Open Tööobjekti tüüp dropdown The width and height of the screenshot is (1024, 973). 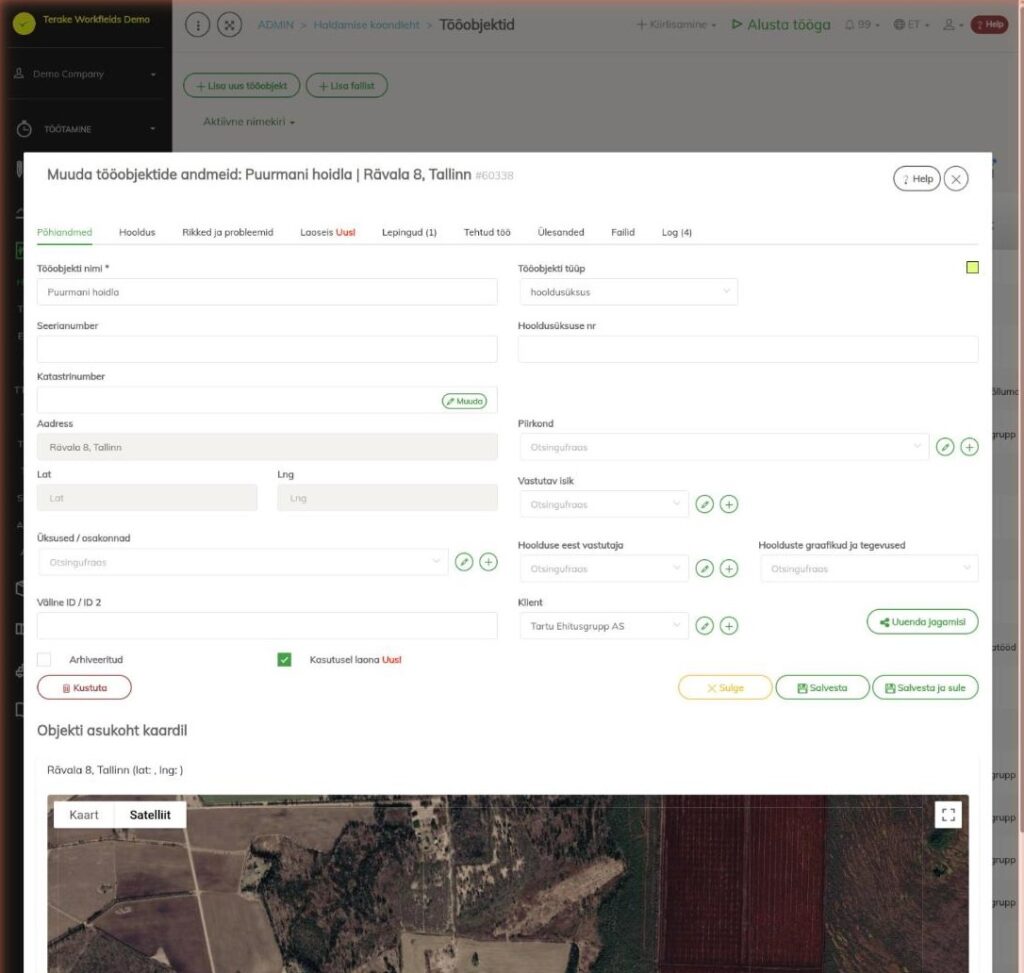pos(629,292)
